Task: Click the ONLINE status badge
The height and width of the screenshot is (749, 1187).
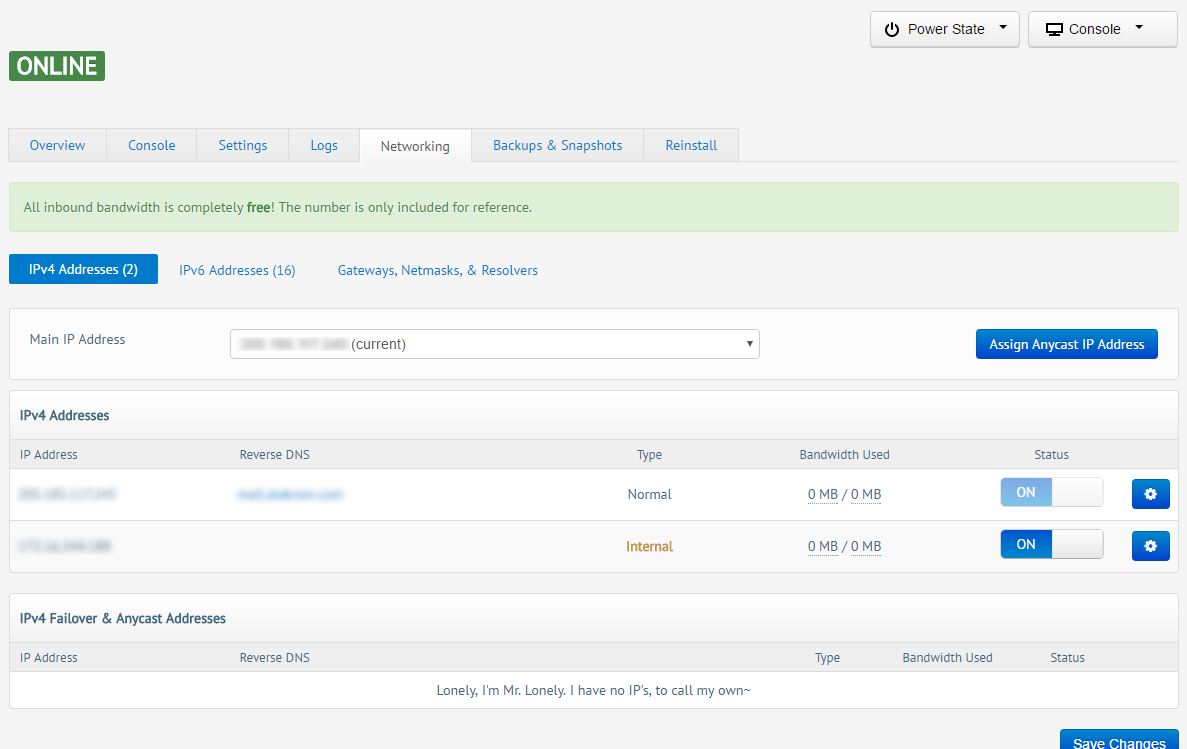Action: 57,66
